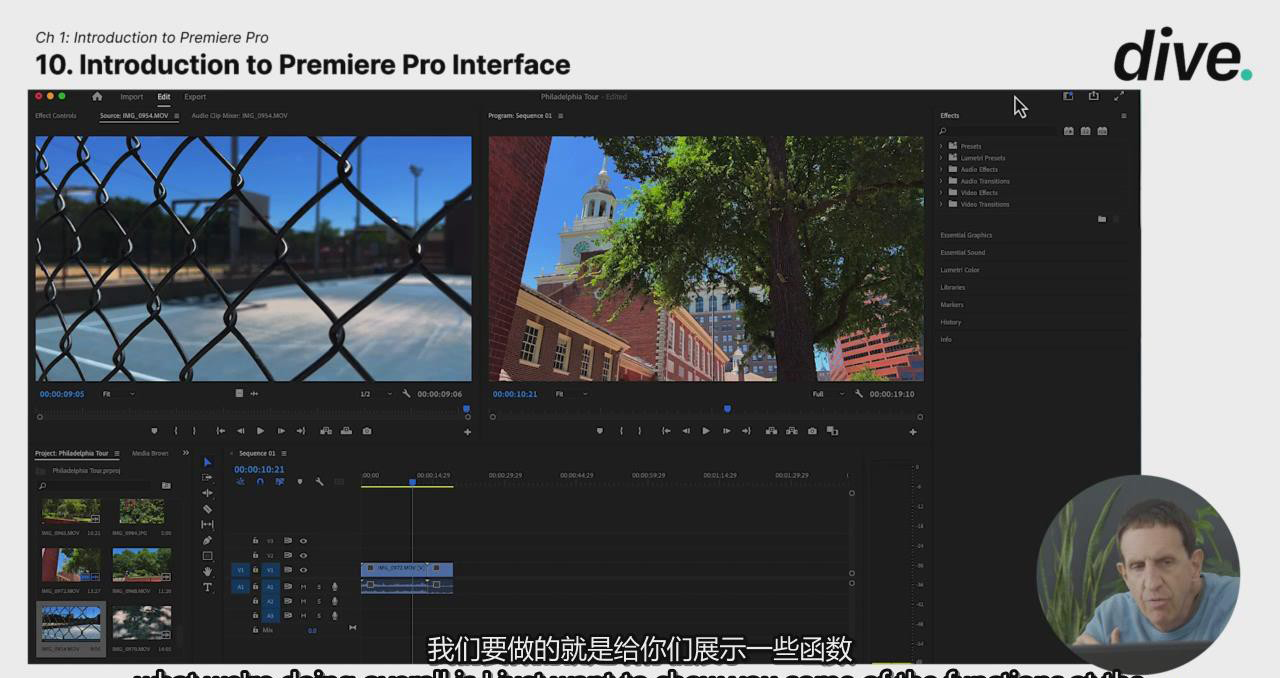
Task: Expand the Presets folder
Action: (x=942, y=146)
